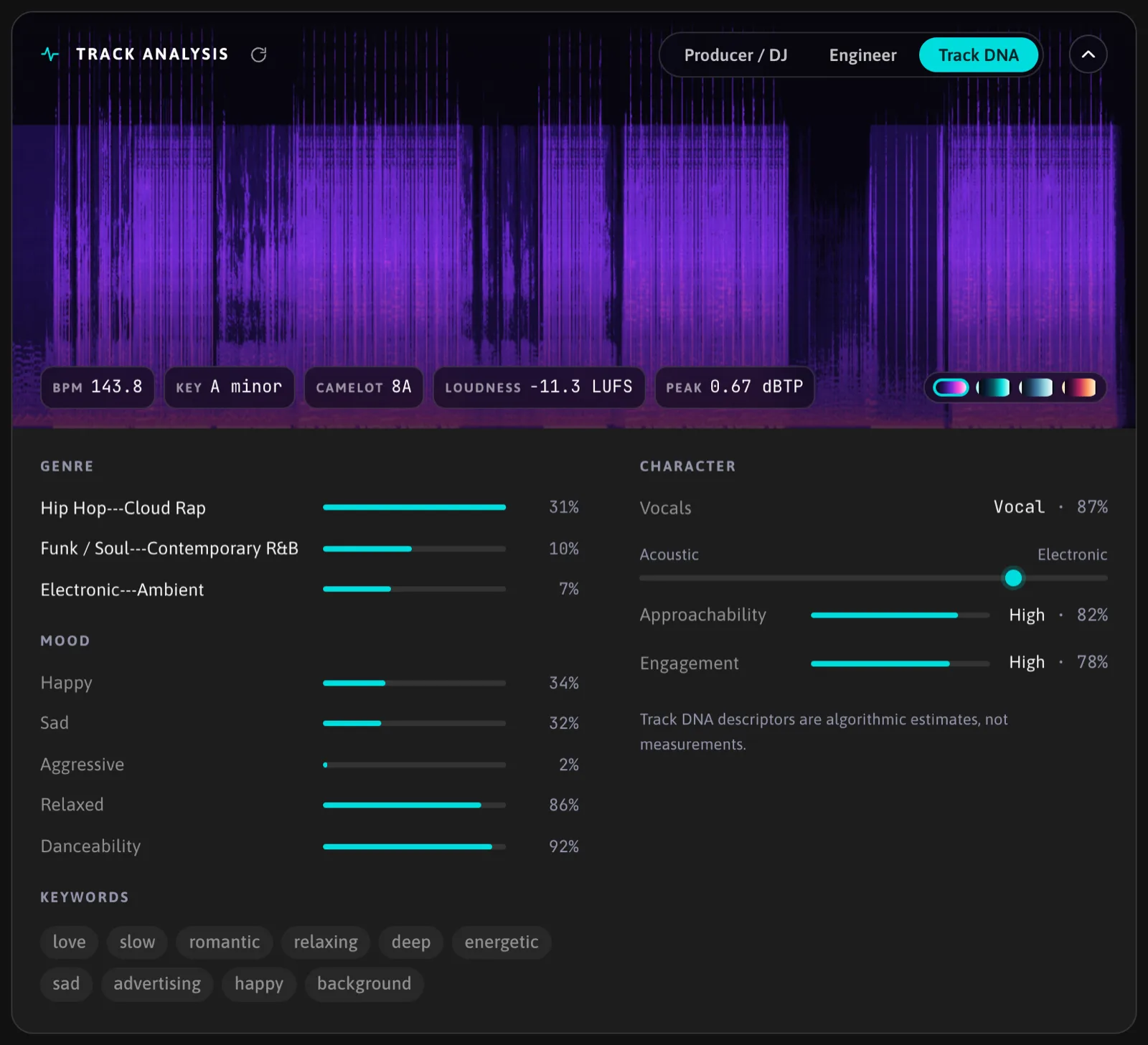Image resolution: width=1148 pixels, height=1045 pixels.
Task: Click the 'Hip Hop---Cloud Rap' genre label
Action: [123, 508]
